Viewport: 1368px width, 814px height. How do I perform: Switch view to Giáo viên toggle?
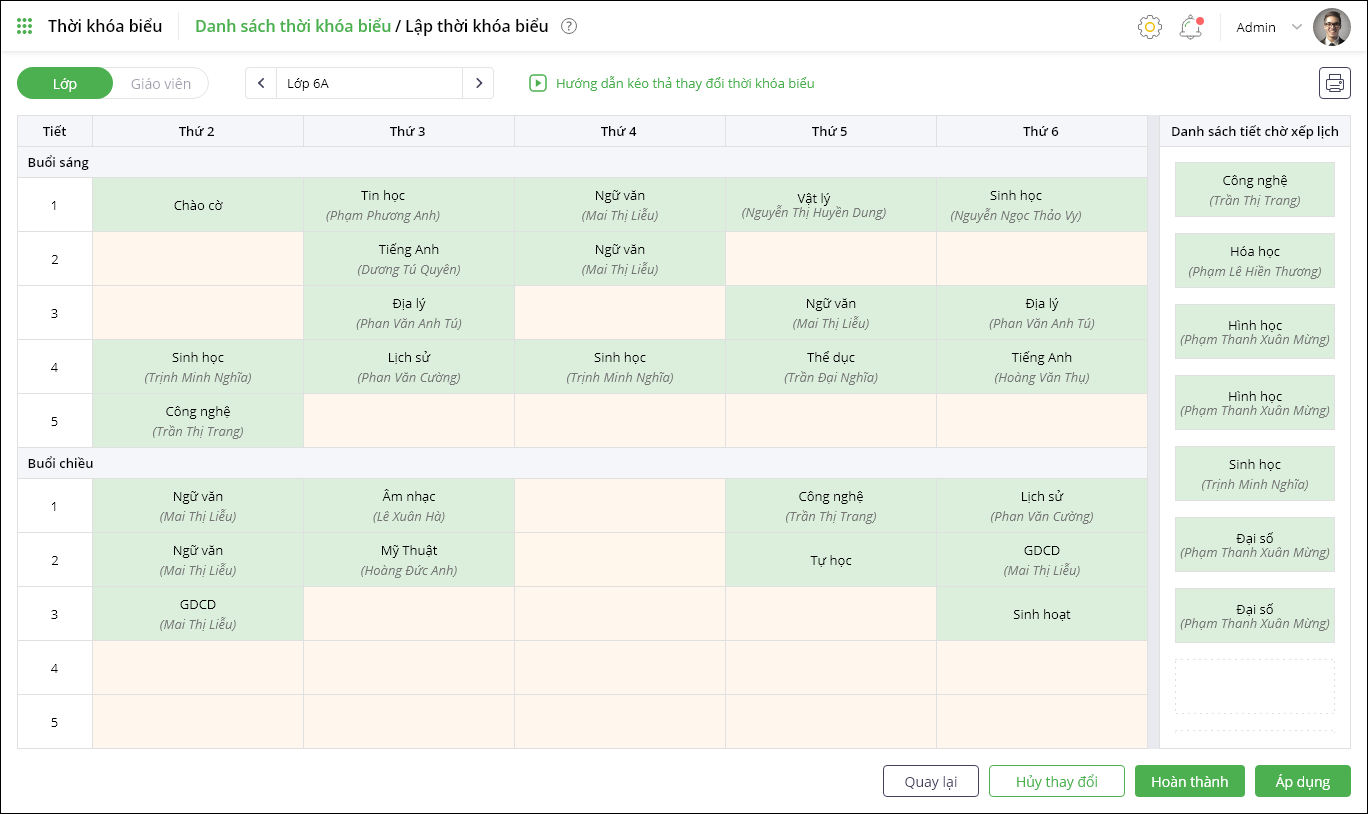pyautogui.click(x=160, y=83)
